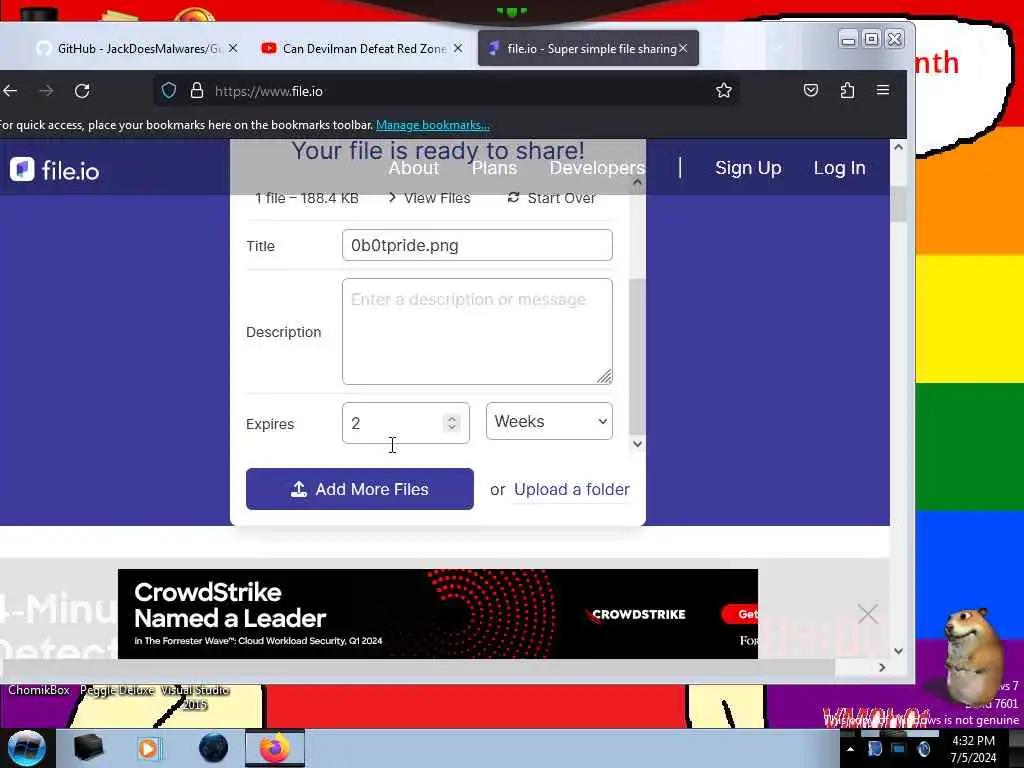Click the Expires number field
Image resolution: width=1024 pixels, height=768 pixels.
(x=405, y=423)
